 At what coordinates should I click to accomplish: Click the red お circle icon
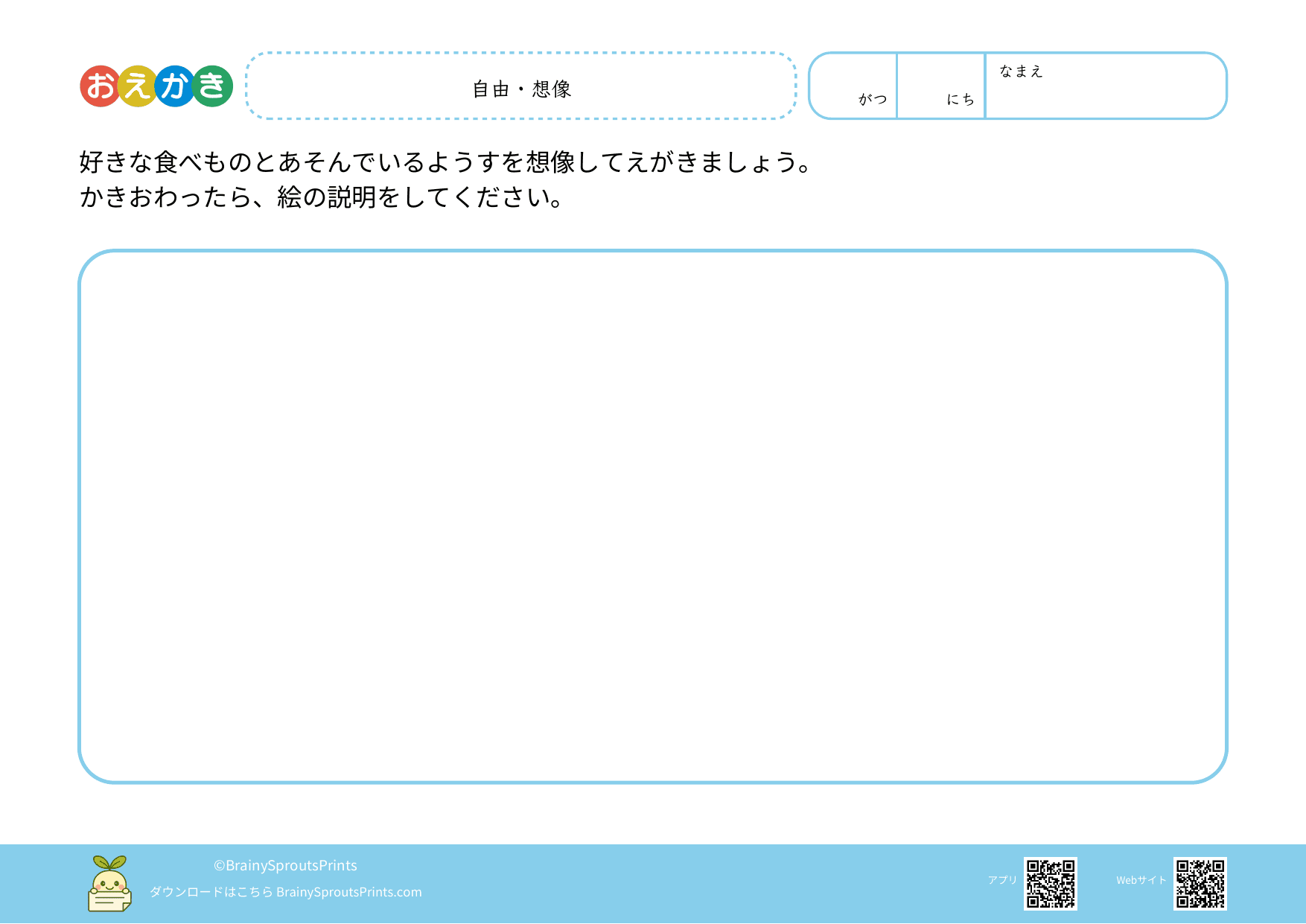101,86
